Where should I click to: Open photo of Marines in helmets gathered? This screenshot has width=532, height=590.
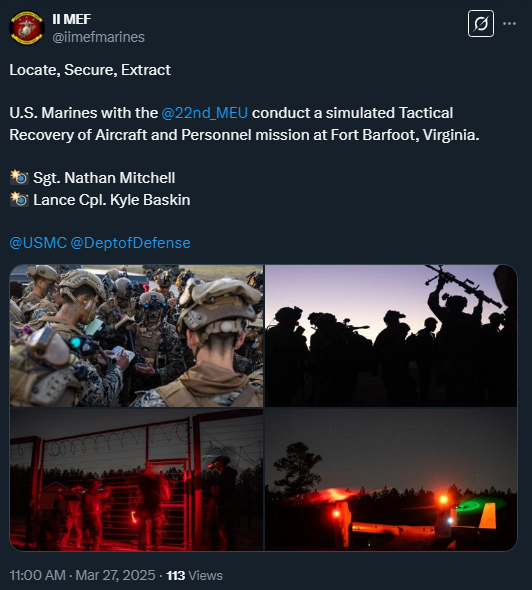coord(136,336)
